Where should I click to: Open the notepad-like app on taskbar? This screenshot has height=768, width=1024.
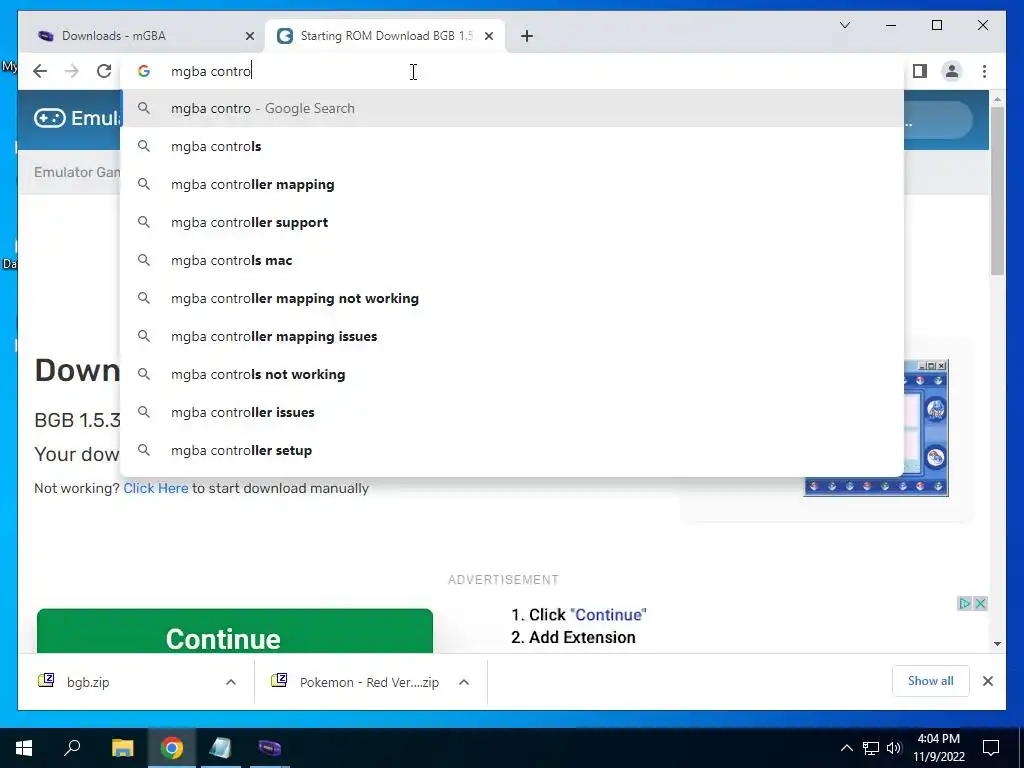[221, 748]
